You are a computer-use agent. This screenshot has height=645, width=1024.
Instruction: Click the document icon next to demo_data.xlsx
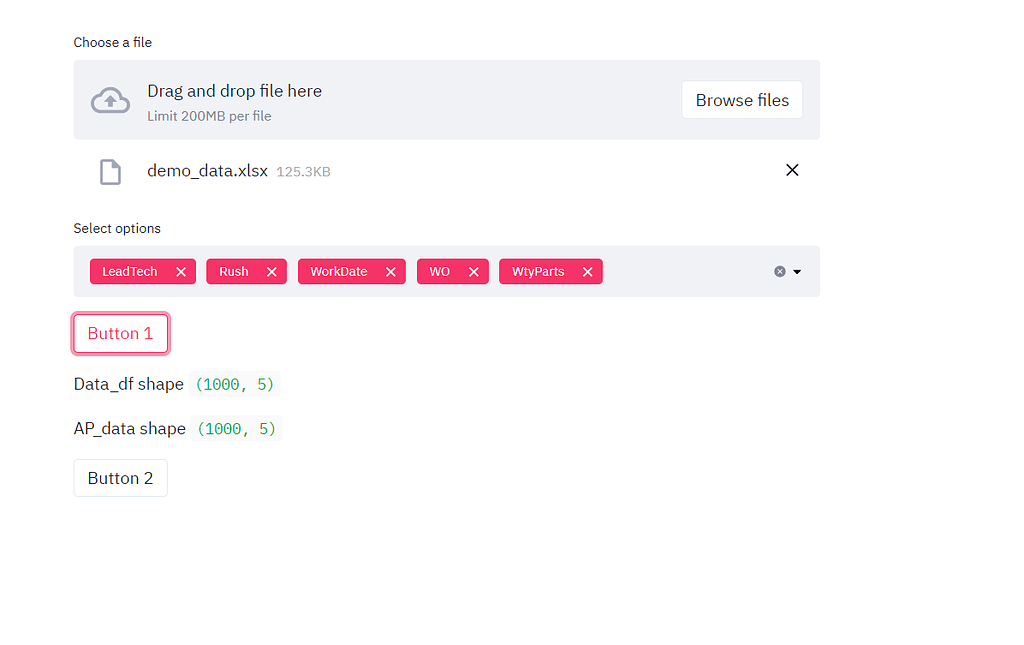pos(110,170)
